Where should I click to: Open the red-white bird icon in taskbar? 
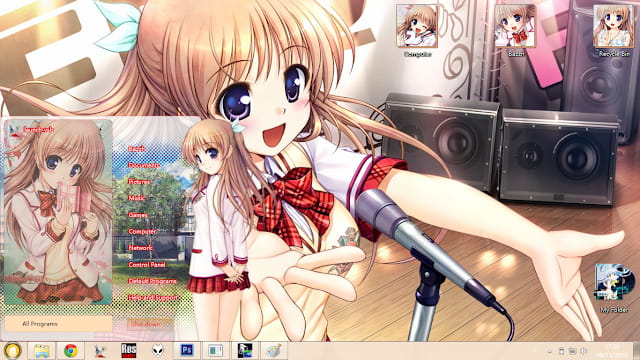point(100,351)
